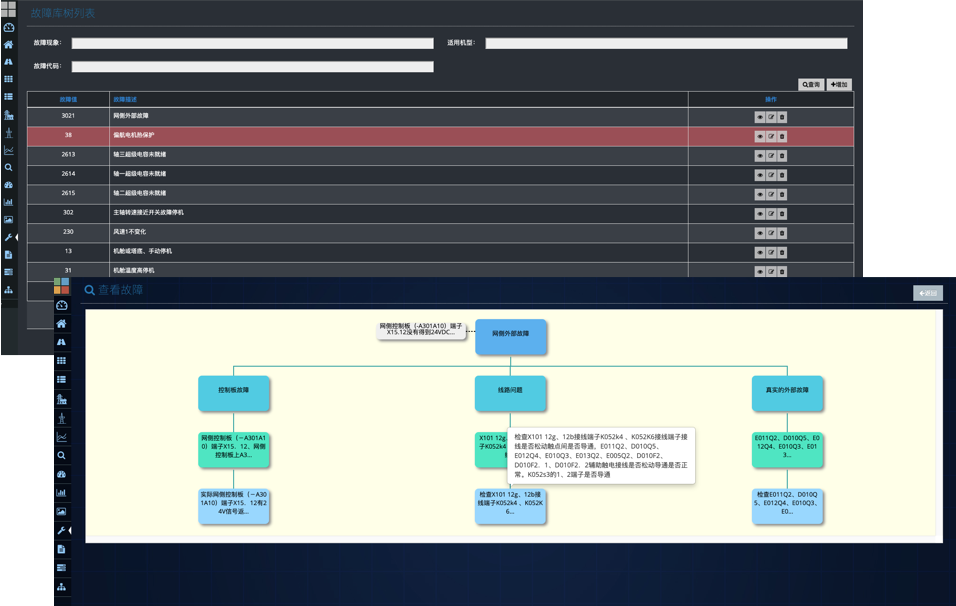This screenshot has width=956, height=606.
Task: Select factory building icon in 查看故障 window sidebar
Action: click(62, 399)
